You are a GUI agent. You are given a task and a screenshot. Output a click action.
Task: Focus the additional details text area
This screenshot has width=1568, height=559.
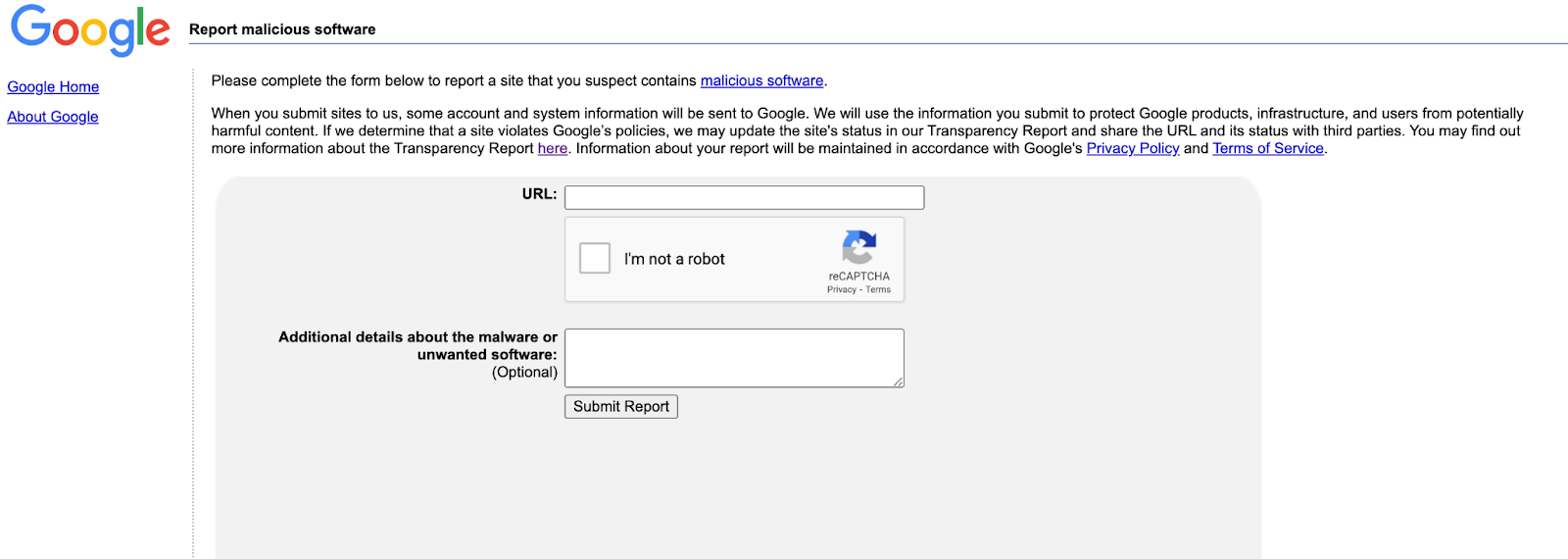pyautogui.click(x=735, y=358)
